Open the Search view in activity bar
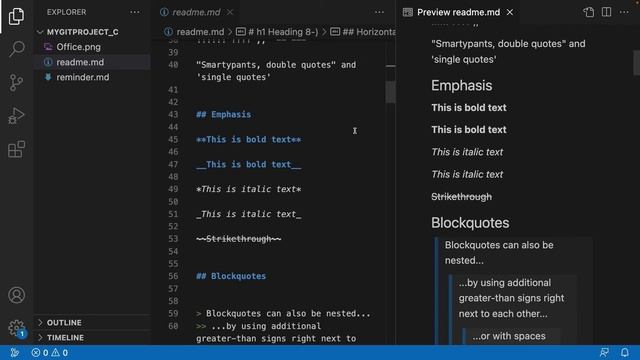Image resolution: width=640 pixels, height=360 pixels. [16, 49]
